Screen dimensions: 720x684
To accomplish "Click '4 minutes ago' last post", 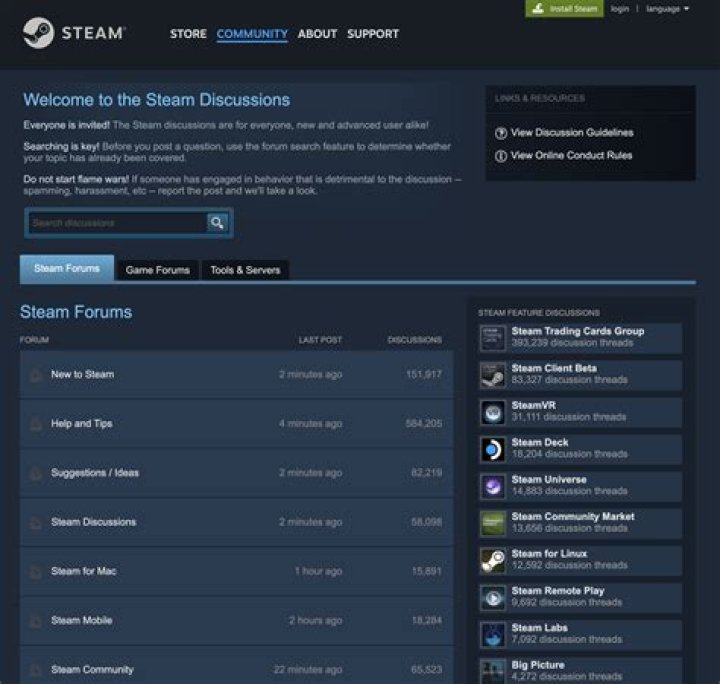I will point(310,424).
